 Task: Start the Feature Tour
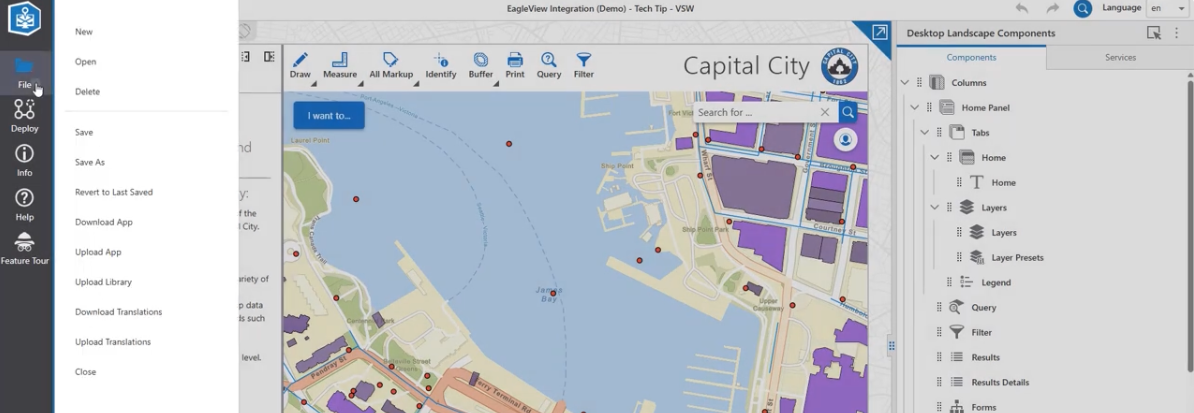point(24,248)
